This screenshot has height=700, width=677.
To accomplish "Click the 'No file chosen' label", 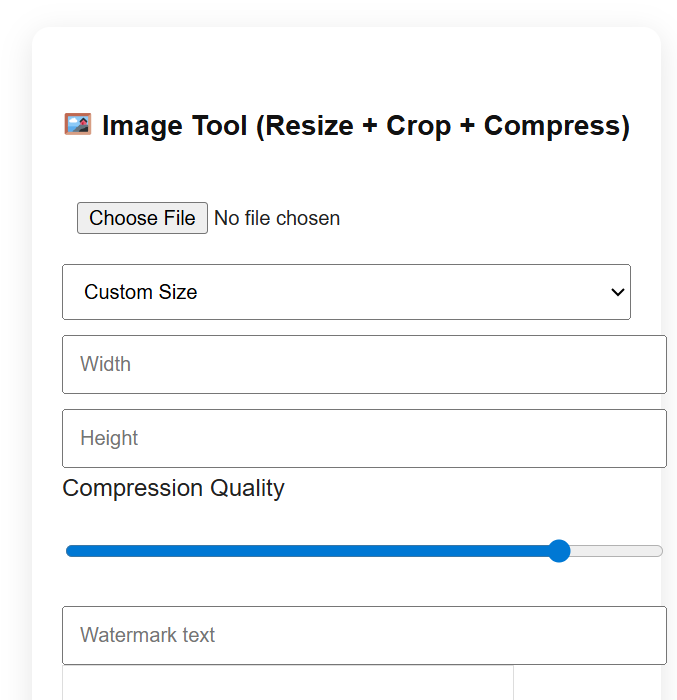I will click(x=277, y=218).
